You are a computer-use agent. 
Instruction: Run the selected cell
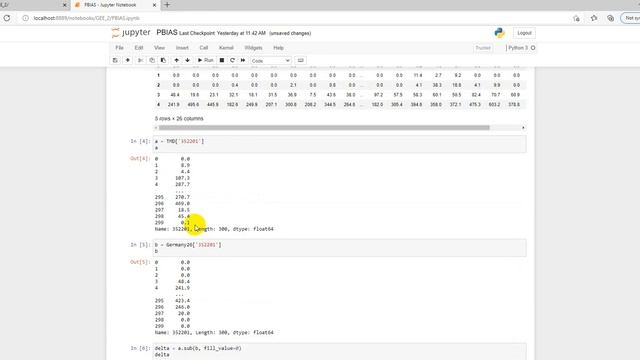point(205,60)
